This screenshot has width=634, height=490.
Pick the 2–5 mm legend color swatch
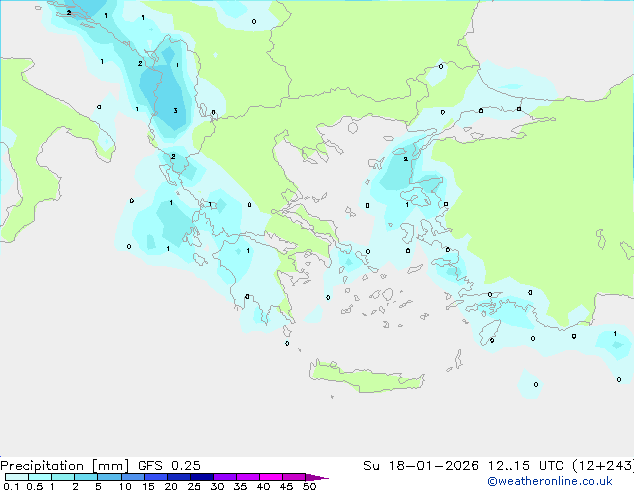pos(86,477)
